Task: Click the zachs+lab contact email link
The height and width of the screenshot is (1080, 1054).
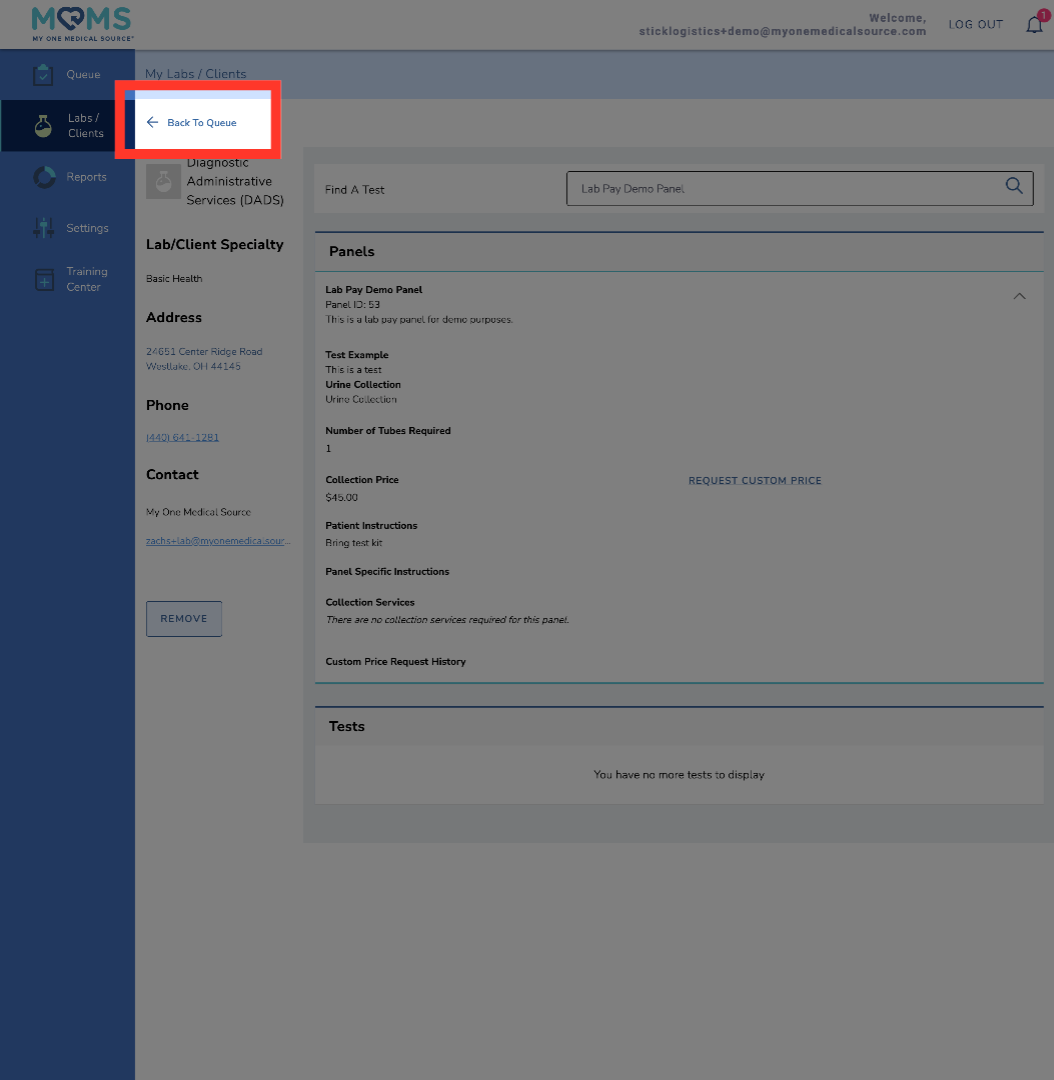Action: click(x=218, y=541)
